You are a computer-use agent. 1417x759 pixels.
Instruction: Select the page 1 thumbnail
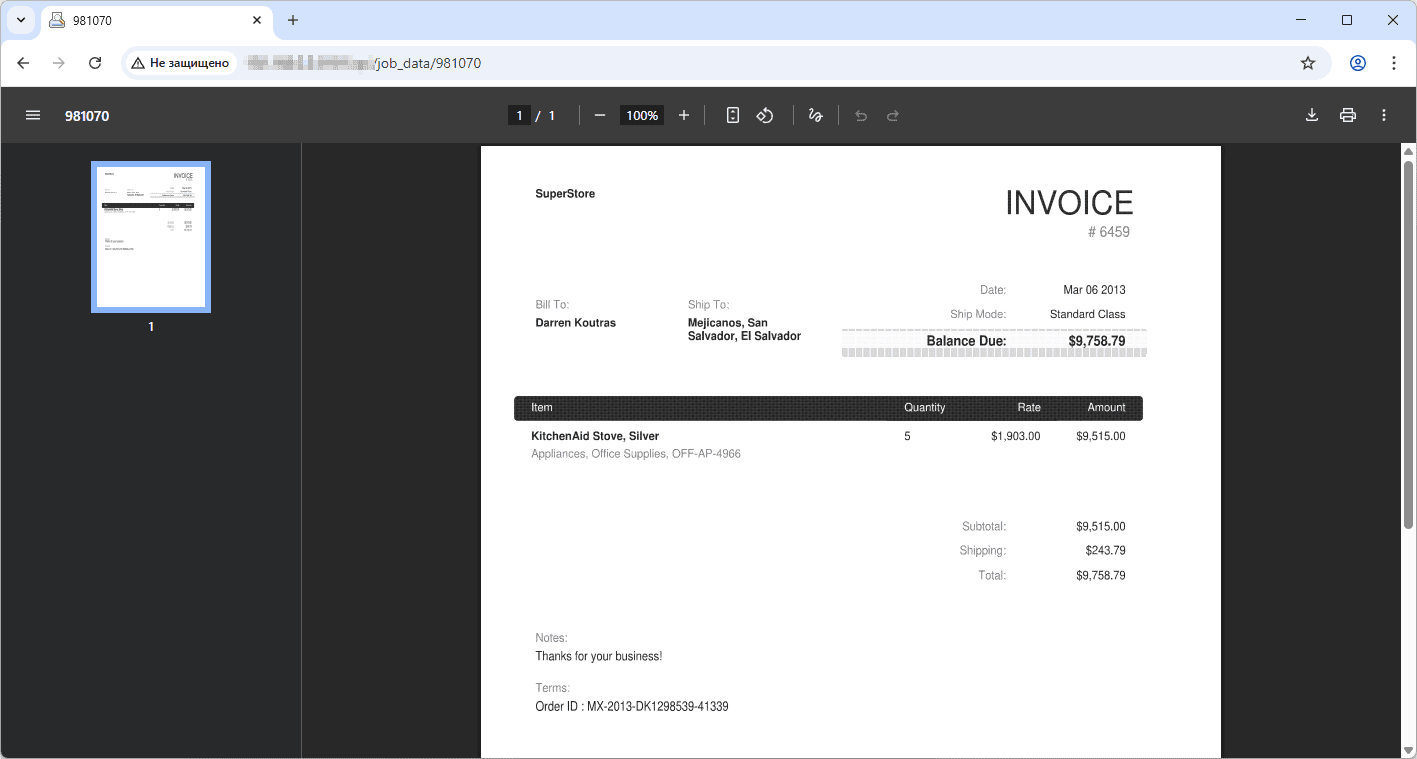point(150,236)
